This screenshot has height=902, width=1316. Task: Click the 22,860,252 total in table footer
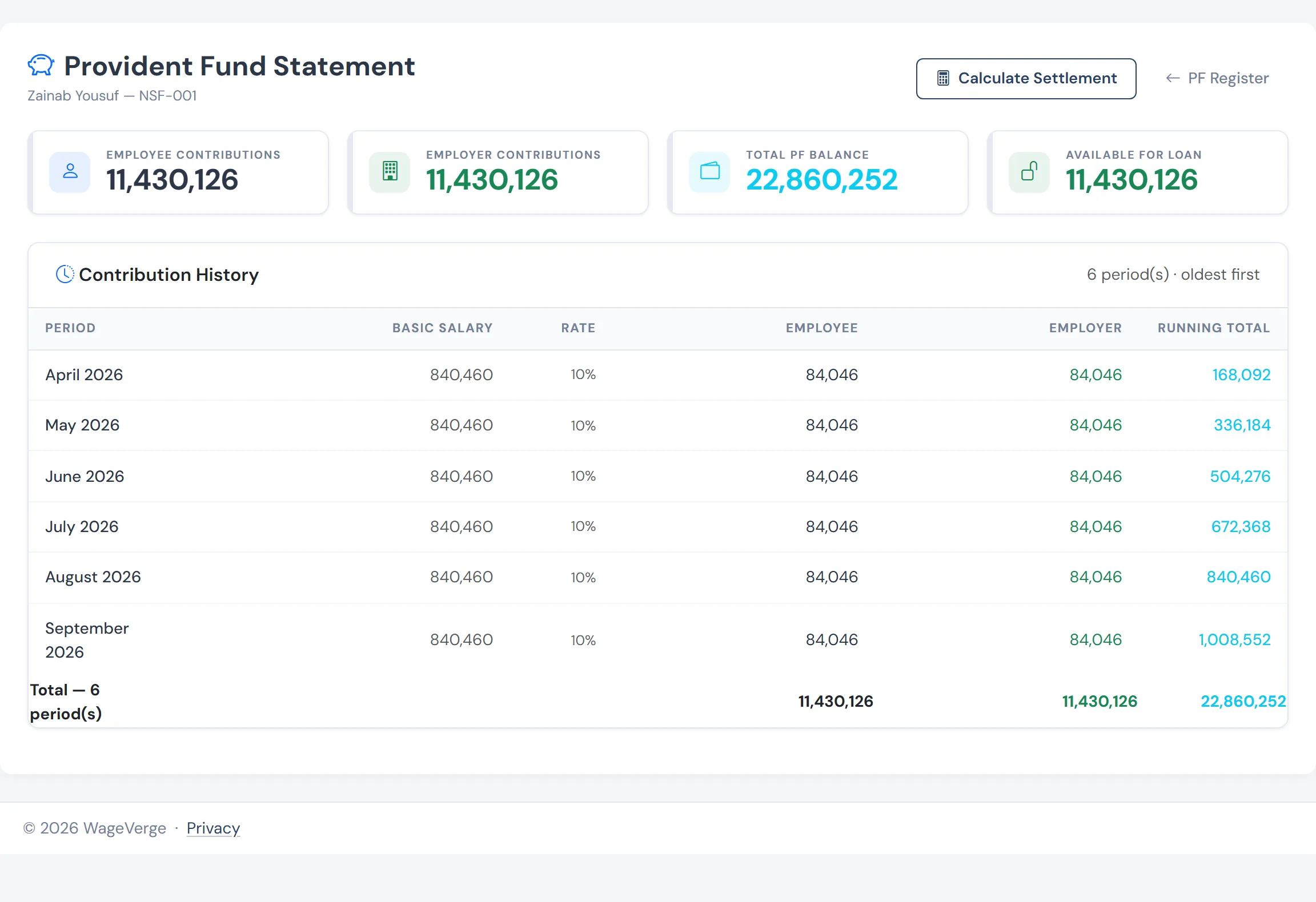pyautogui.click(x=1243, y=701)
